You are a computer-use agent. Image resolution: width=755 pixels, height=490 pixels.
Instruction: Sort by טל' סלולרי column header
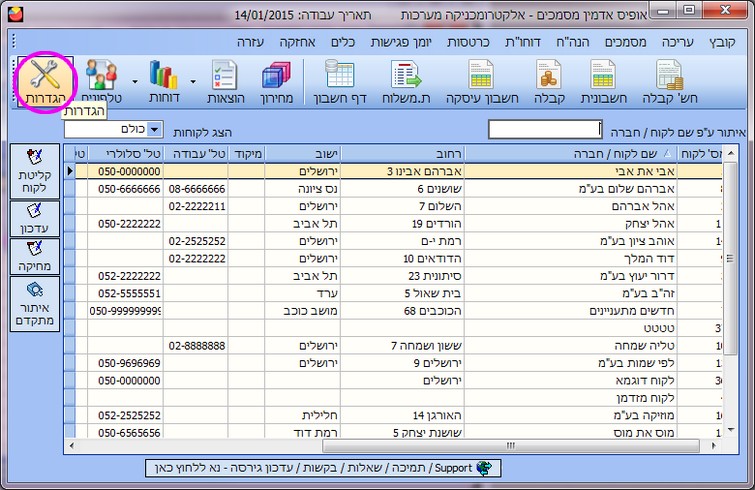pos(126,154)
